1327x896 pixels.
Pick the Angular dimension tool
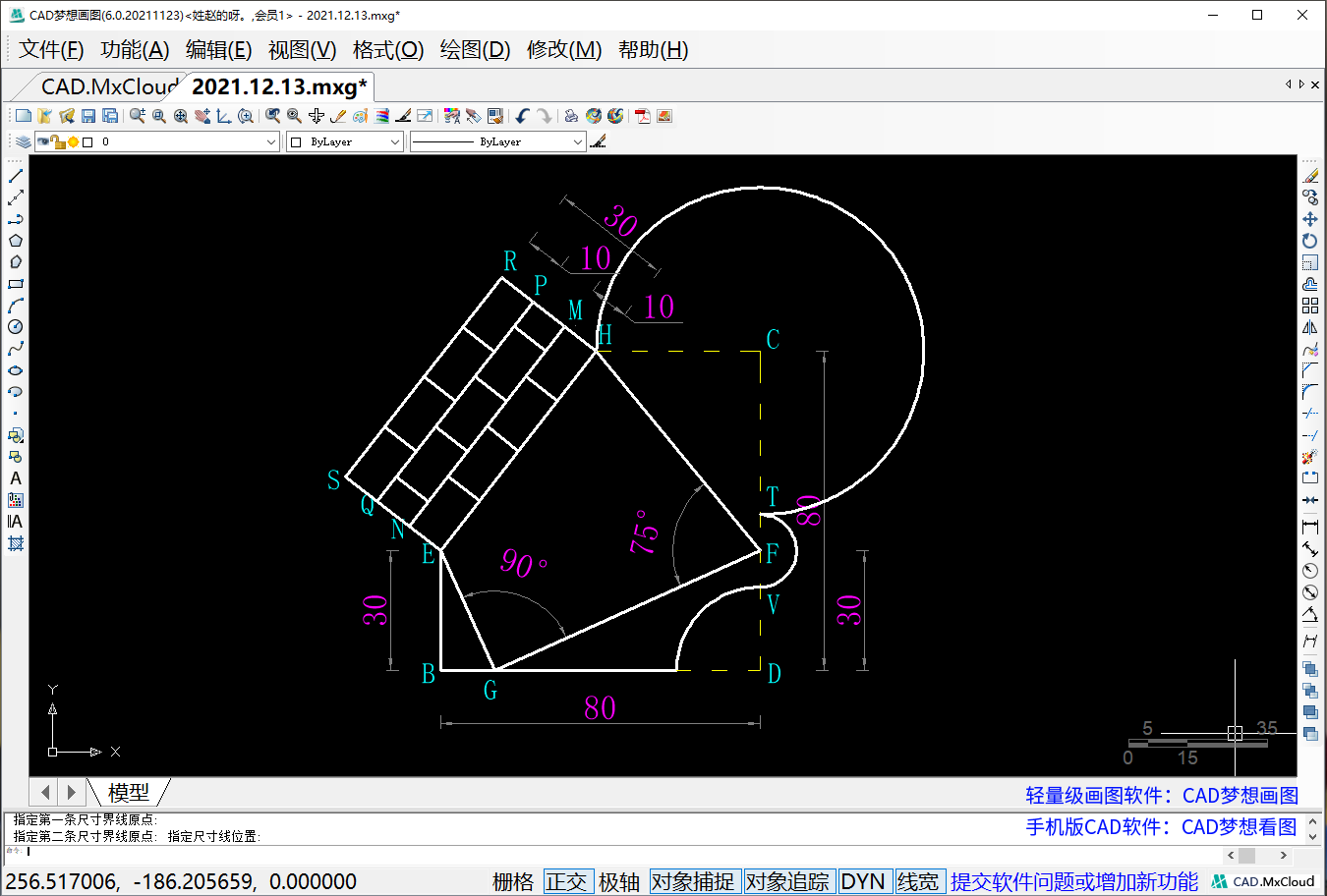1310,614
